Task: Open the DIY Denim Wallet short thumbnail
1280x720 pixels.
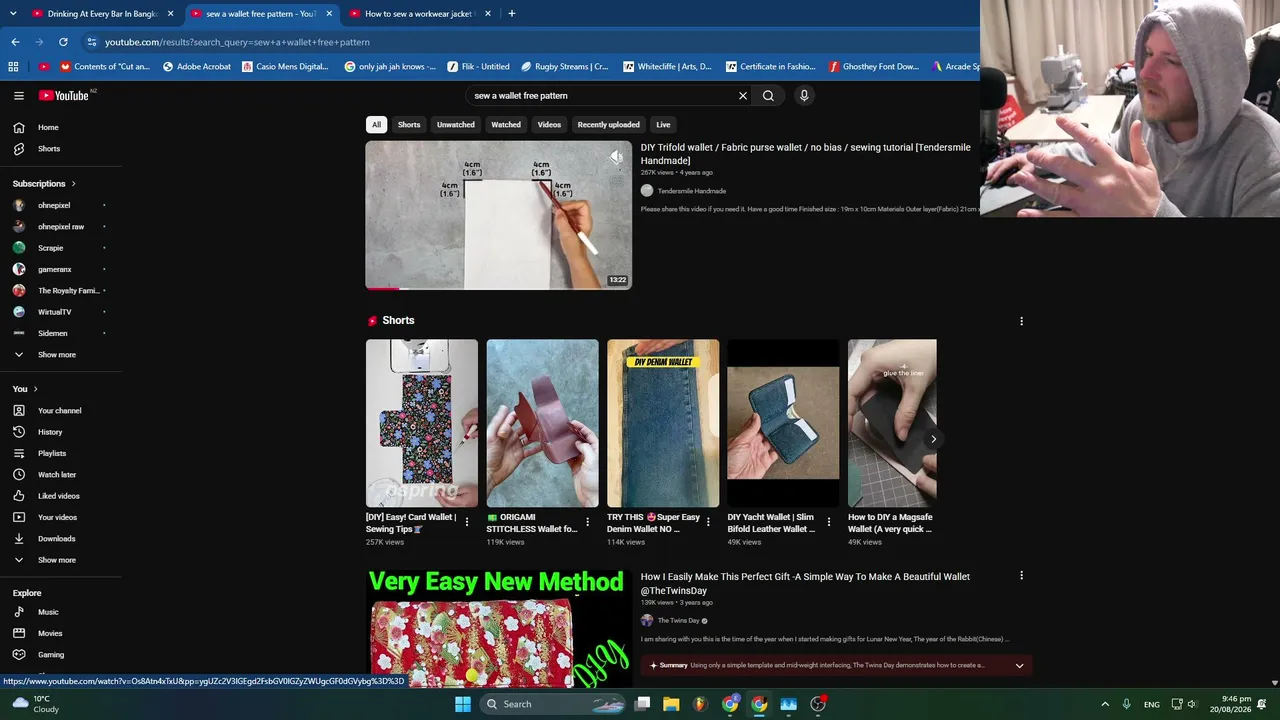Action: (x=663, y=423)
